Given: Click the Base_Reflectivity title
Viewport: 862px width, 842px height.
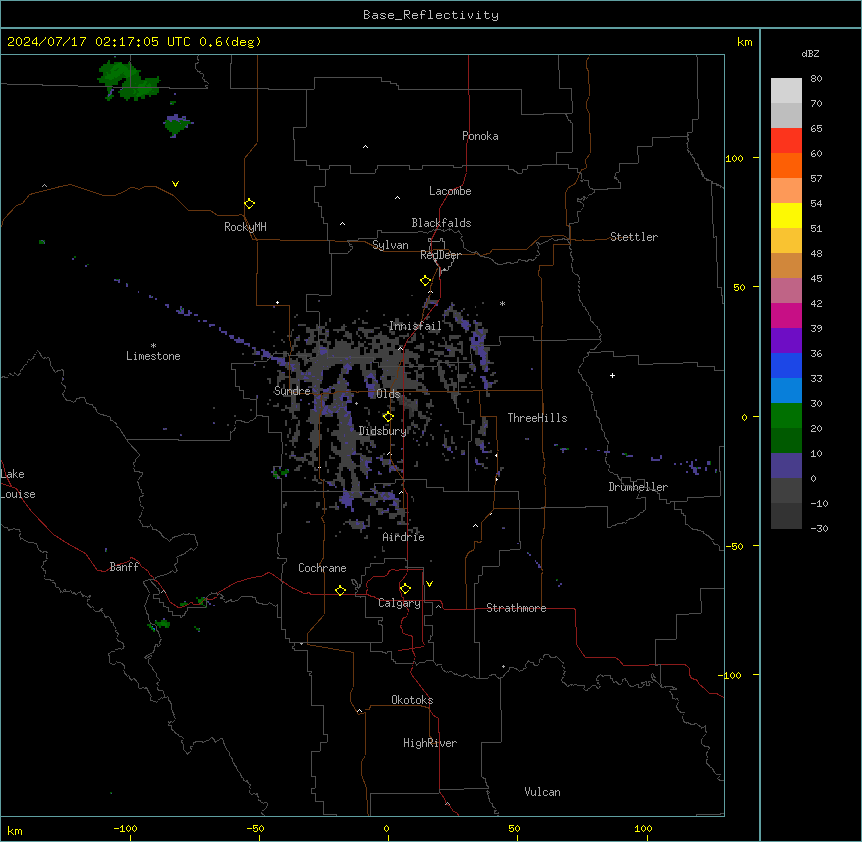Looking at the screenshot, I should pos(431,15).
